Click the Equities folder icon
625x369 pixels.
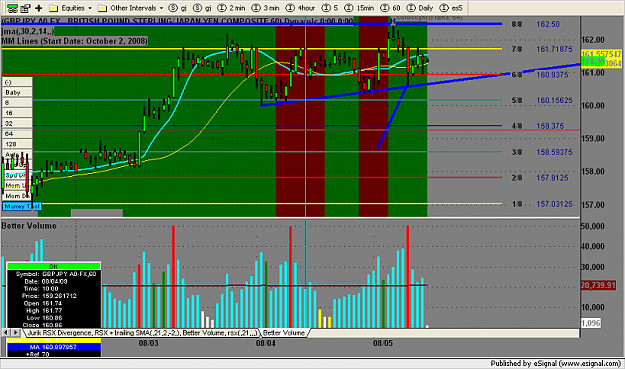[53, 8]
